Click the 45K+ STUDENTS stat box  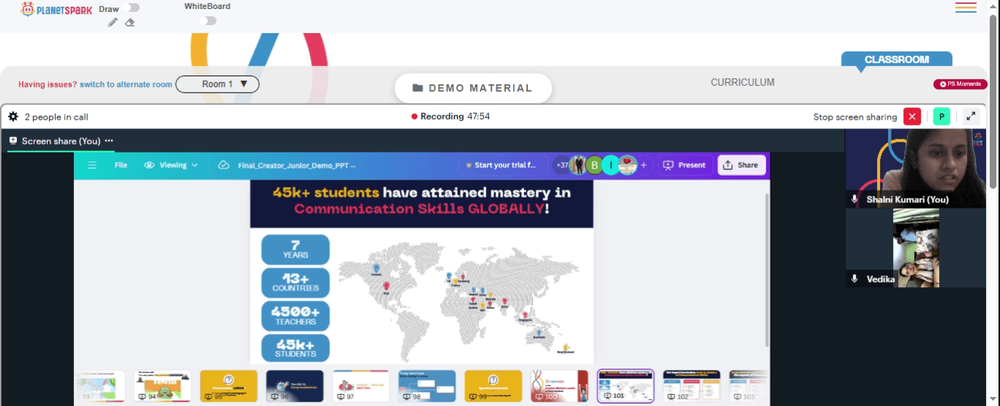coord(295,349)
